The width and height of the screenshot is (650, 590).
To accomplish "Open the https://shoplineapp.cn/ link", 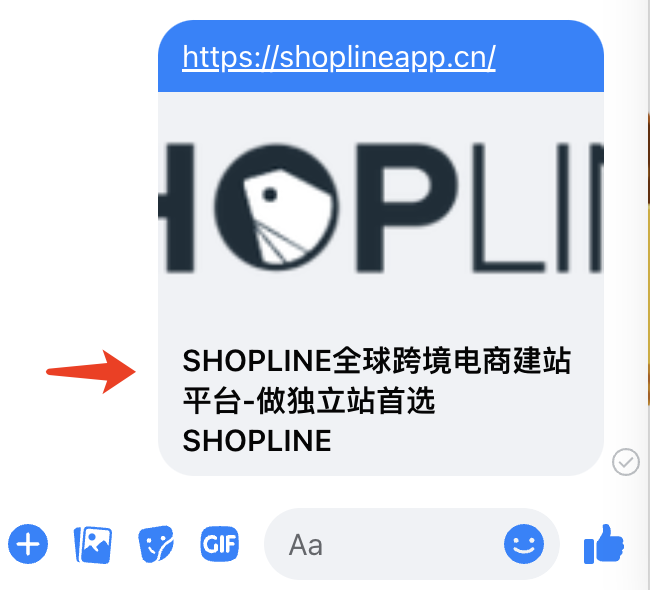I will (x=339, y=57).
